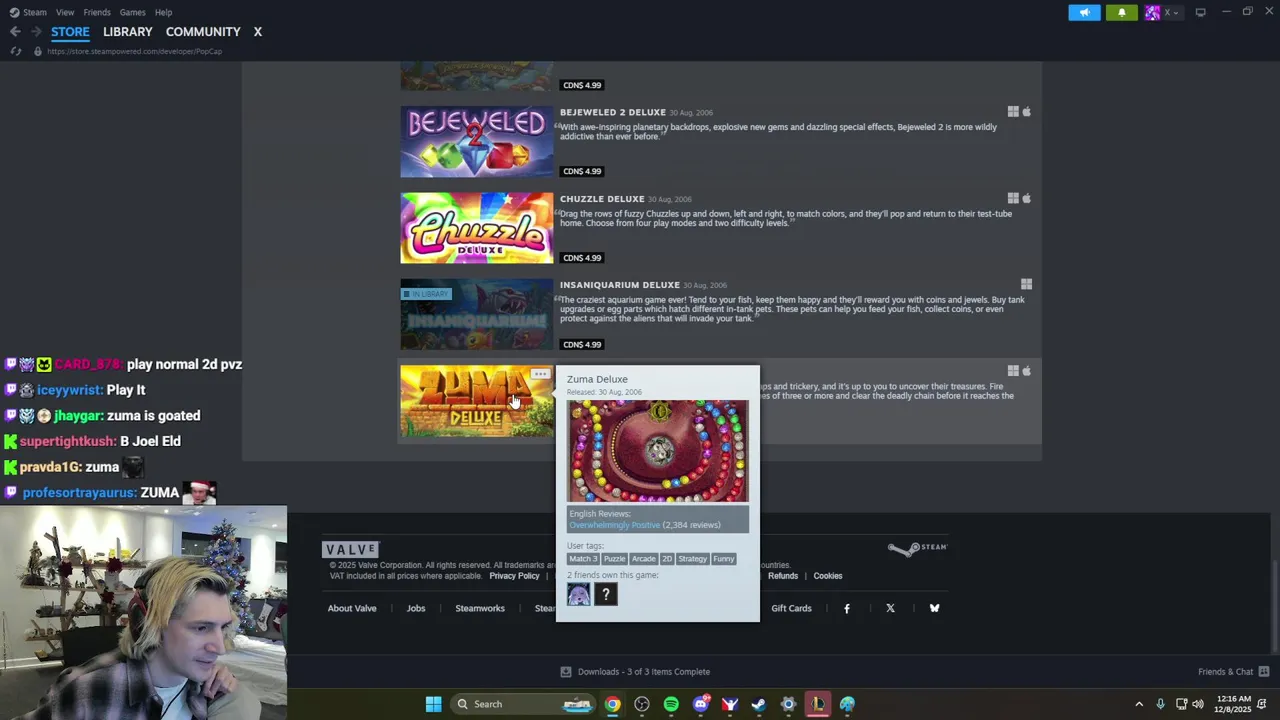Open the green notifications bell
Image resolution: width=1280 pixels, height=720 pixels.
[x=1121, y=12]
